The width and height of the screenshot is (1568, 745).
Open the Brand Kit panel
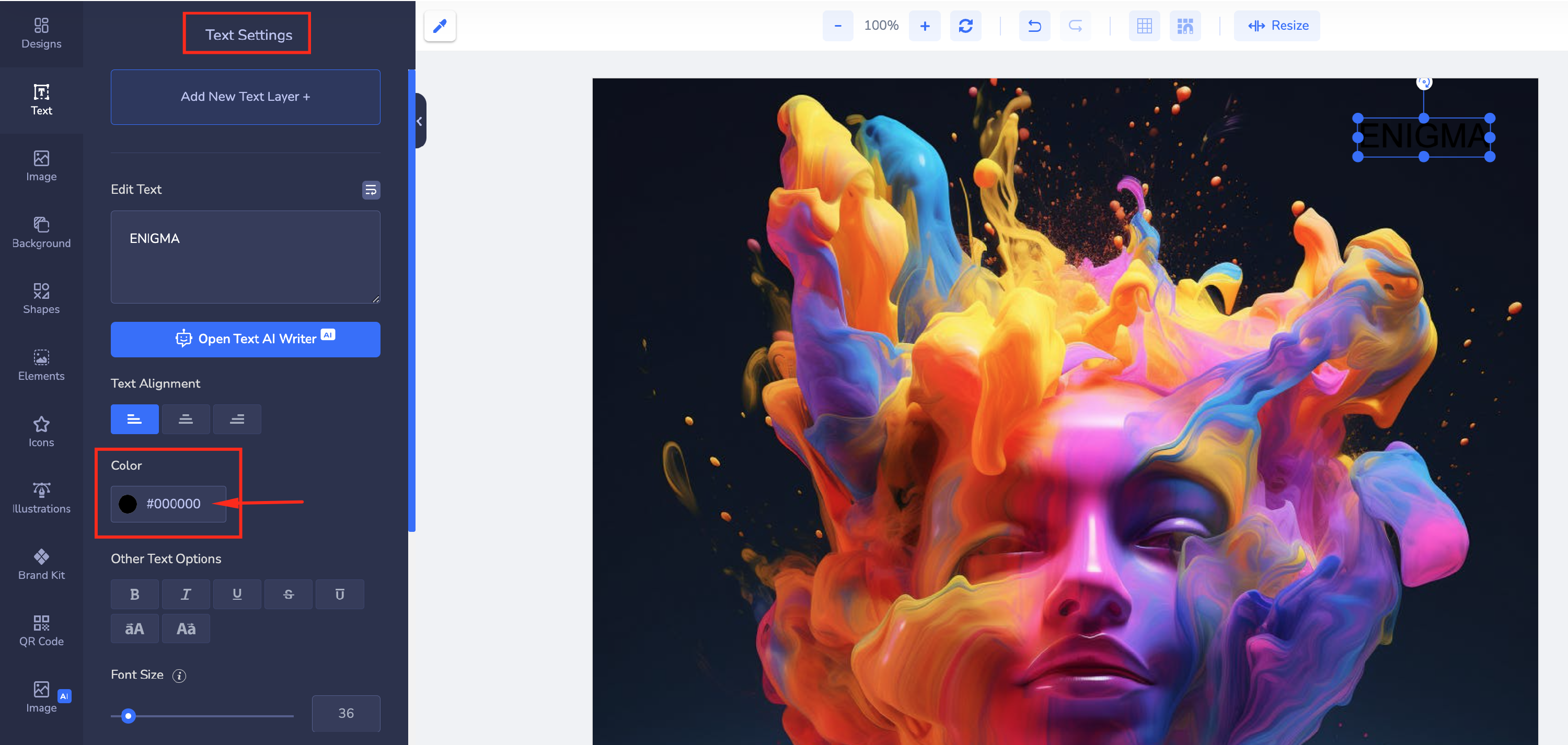[x=41, y=564]
